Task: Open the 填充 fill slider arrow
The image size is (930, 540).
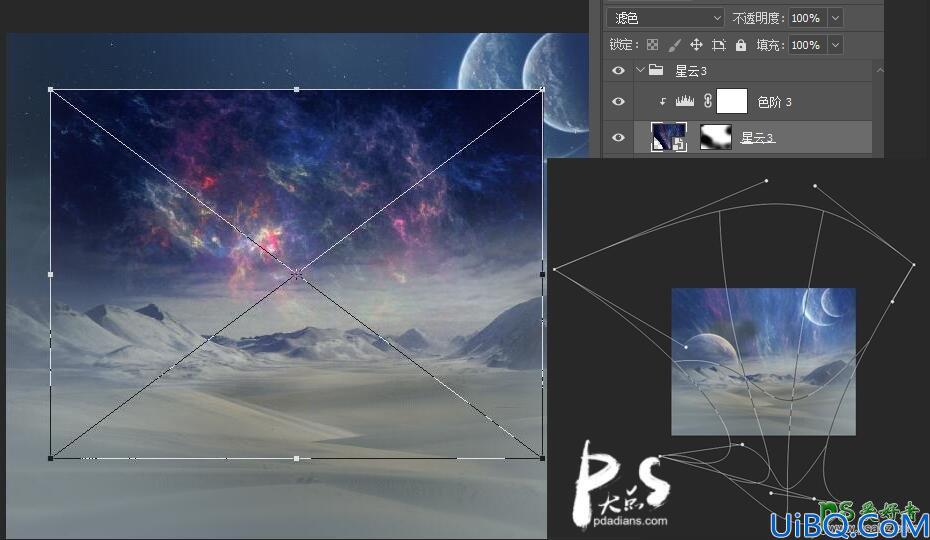Action: 835,45
